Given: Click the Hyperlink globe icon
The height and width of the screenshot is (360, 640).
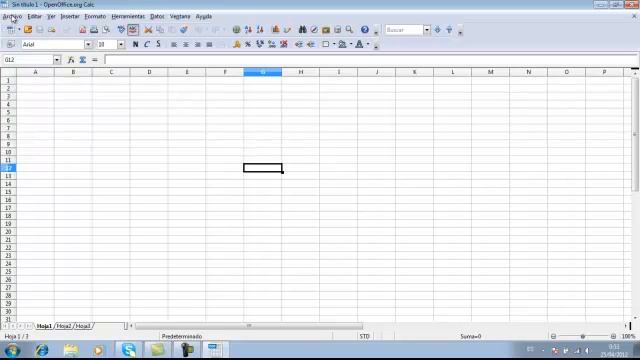Looking at the screenshot, I should pos(236,30).
